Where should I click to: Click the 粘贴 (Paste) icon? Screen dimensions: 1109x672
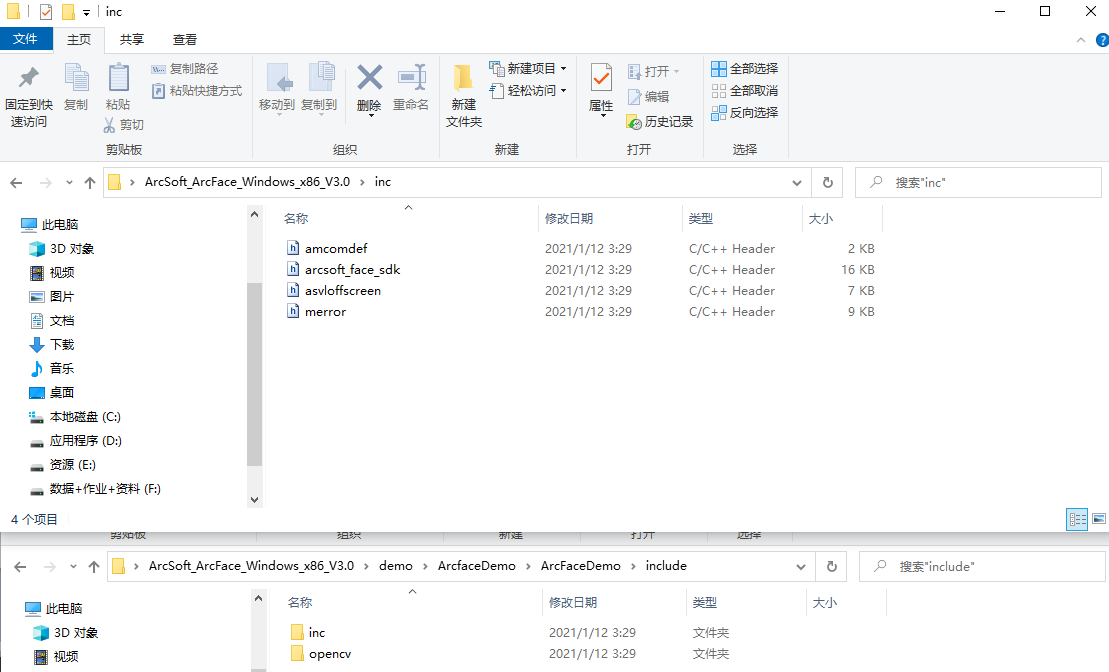pyautogui.click(x=119, y=90)
